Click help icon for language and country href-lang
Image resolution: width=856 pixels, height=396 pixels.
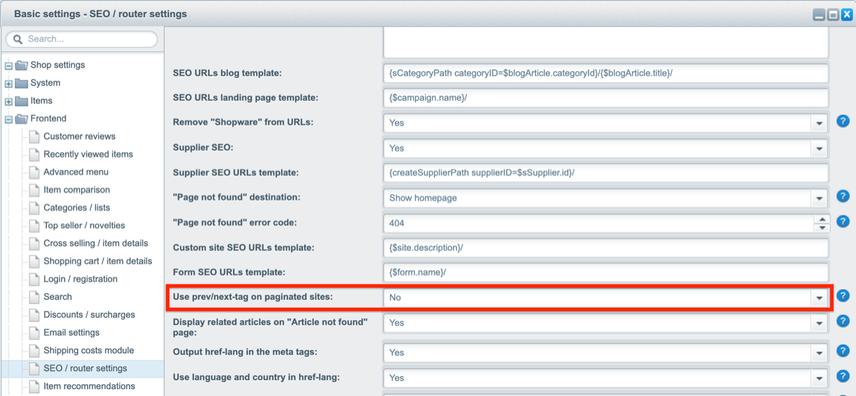coord(843,376)
